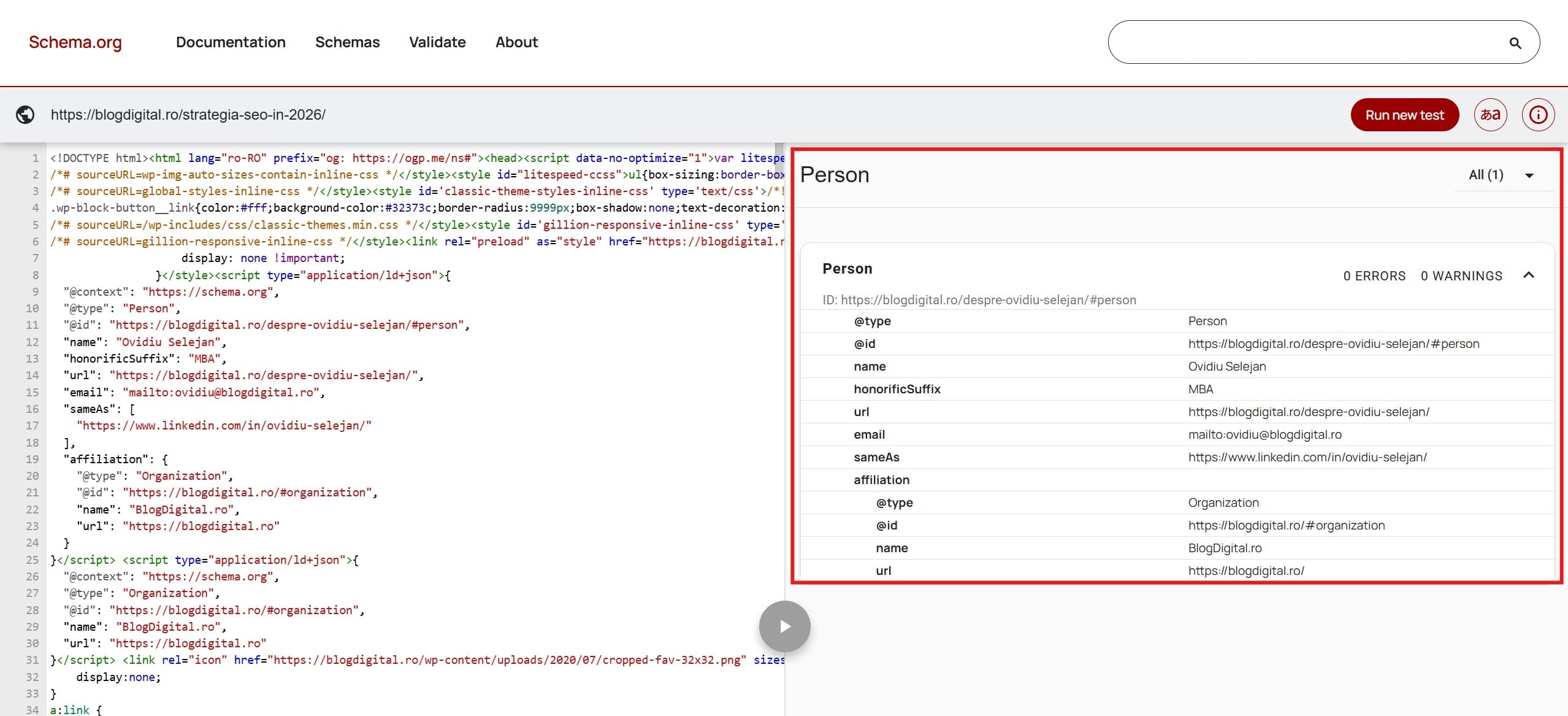Image resolution: width=1568 pixels, height=716 pixels.
Task: Click the 0 WARNINGS label
Action: click(1461, 276)
